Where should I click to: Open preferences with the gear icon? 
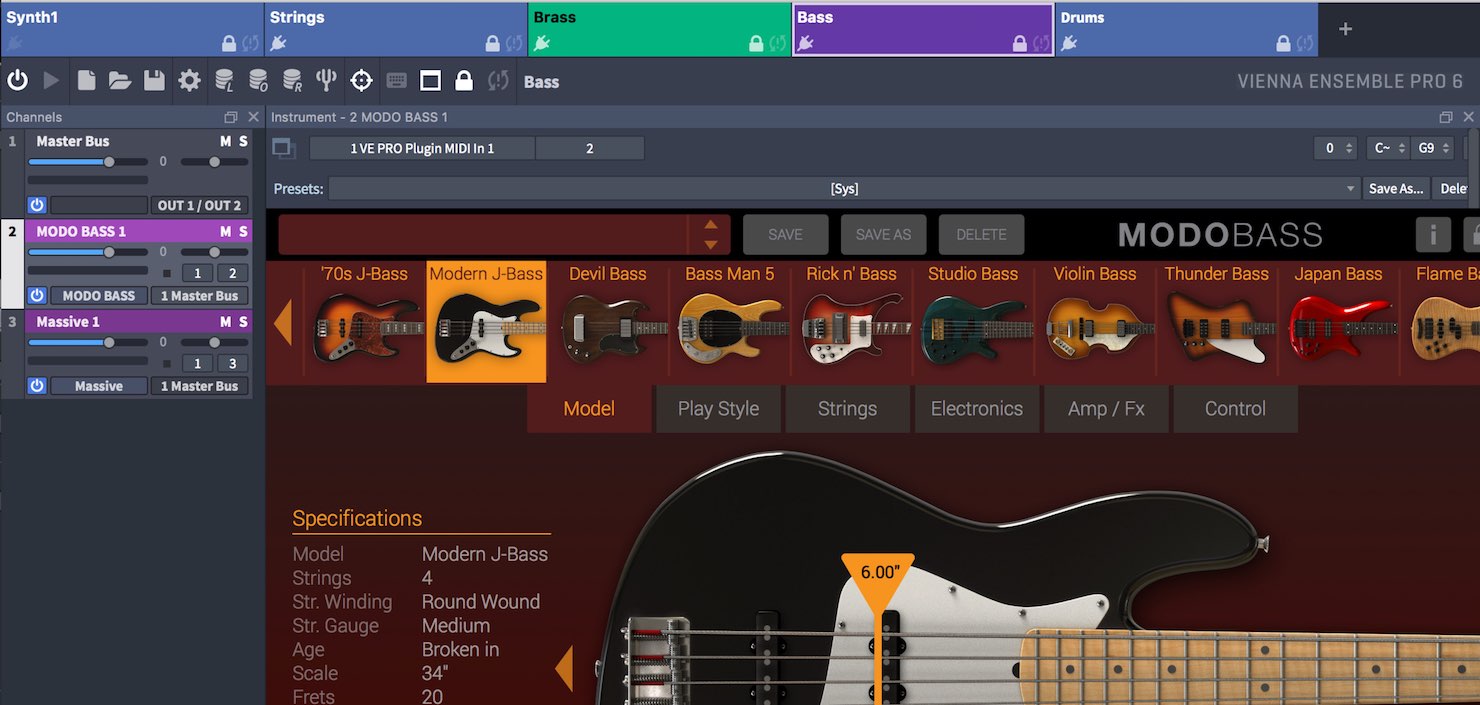[x=189, y=81]
